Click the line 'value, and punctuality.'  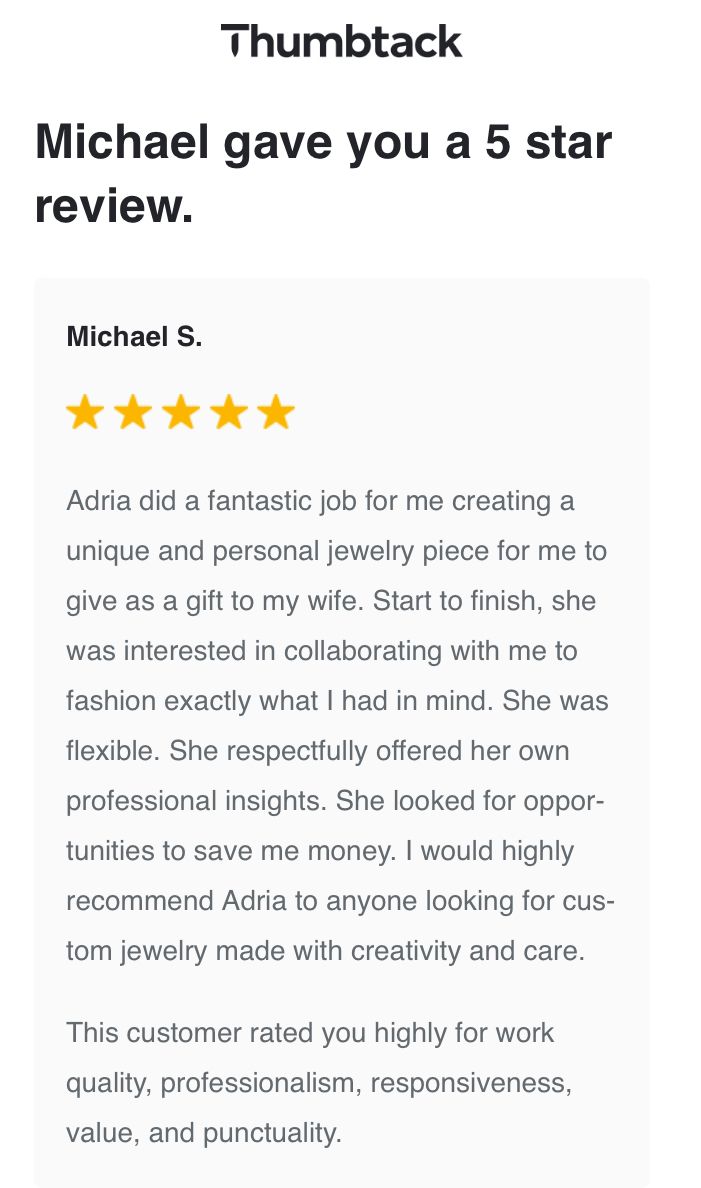coord(204,1133)
